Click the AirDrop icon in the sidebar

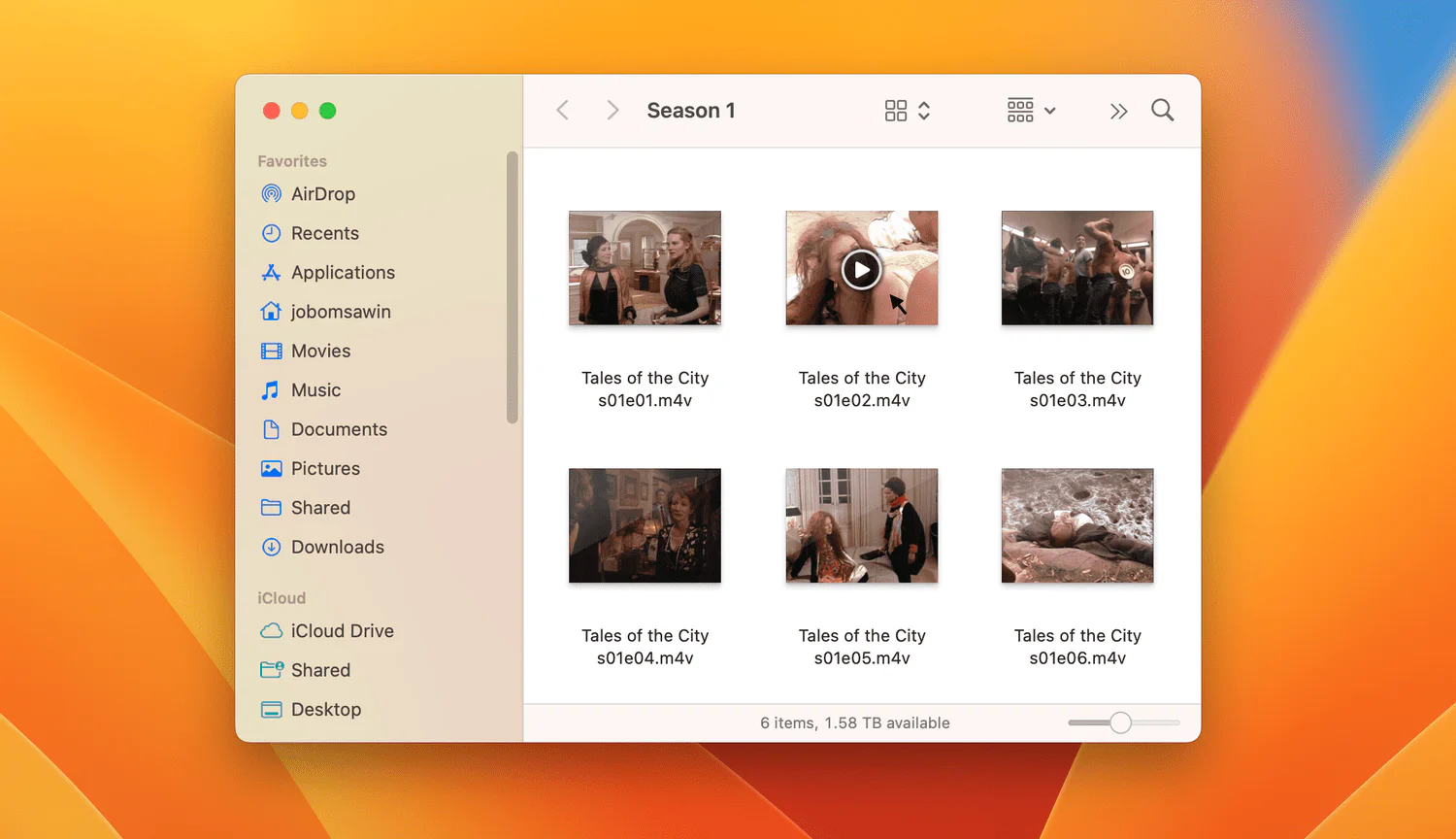[x=272, y=194]
